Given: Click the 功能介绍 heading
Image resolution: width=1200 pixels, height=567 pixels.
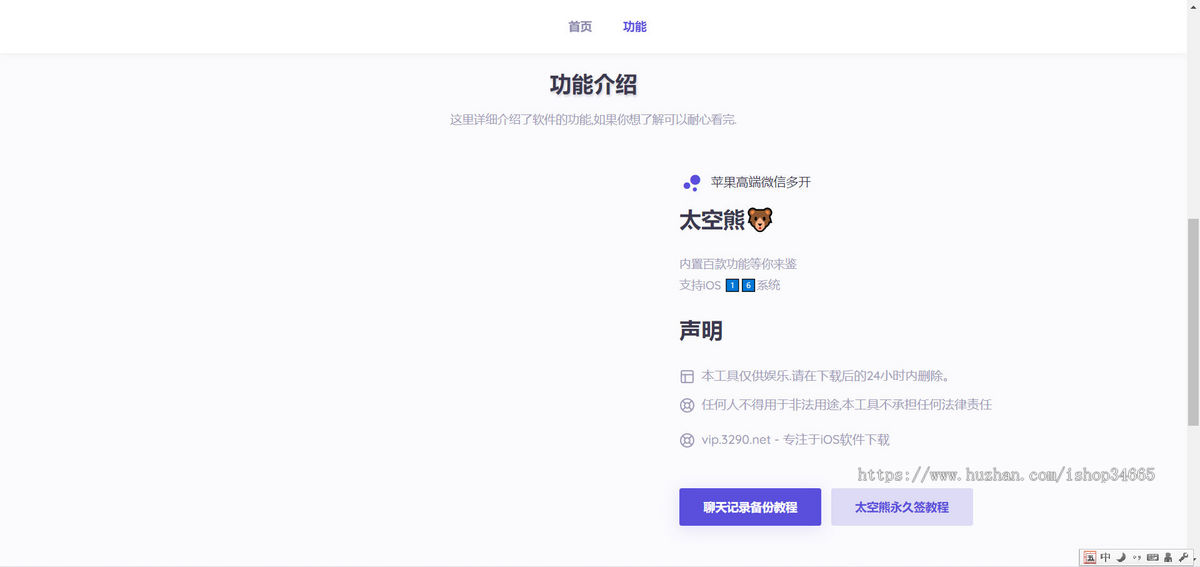Looking at the screenshot, I should [593, 85].
